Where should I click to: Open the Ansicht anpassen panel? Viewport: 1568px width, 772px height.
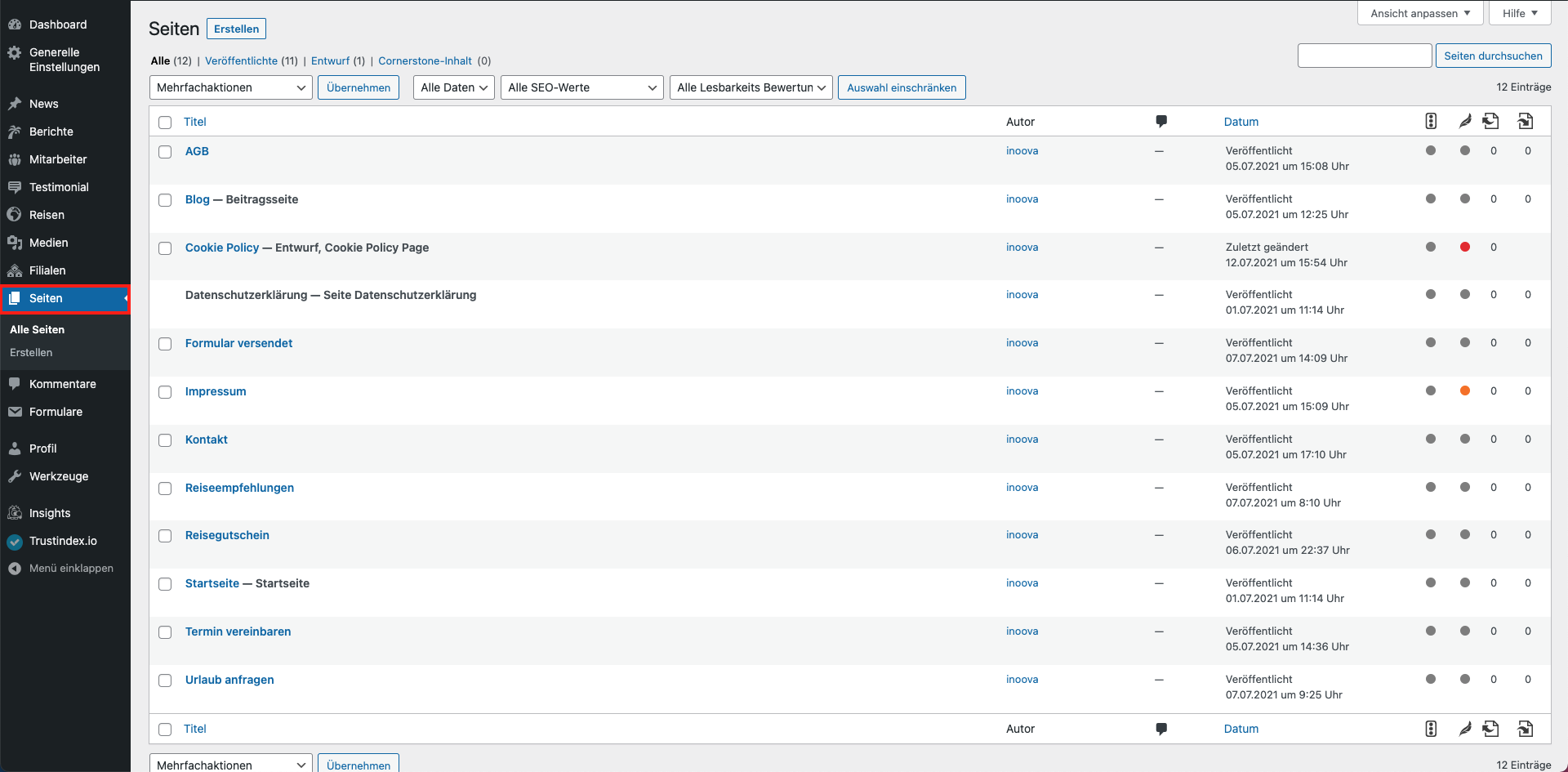point(1419,13)
